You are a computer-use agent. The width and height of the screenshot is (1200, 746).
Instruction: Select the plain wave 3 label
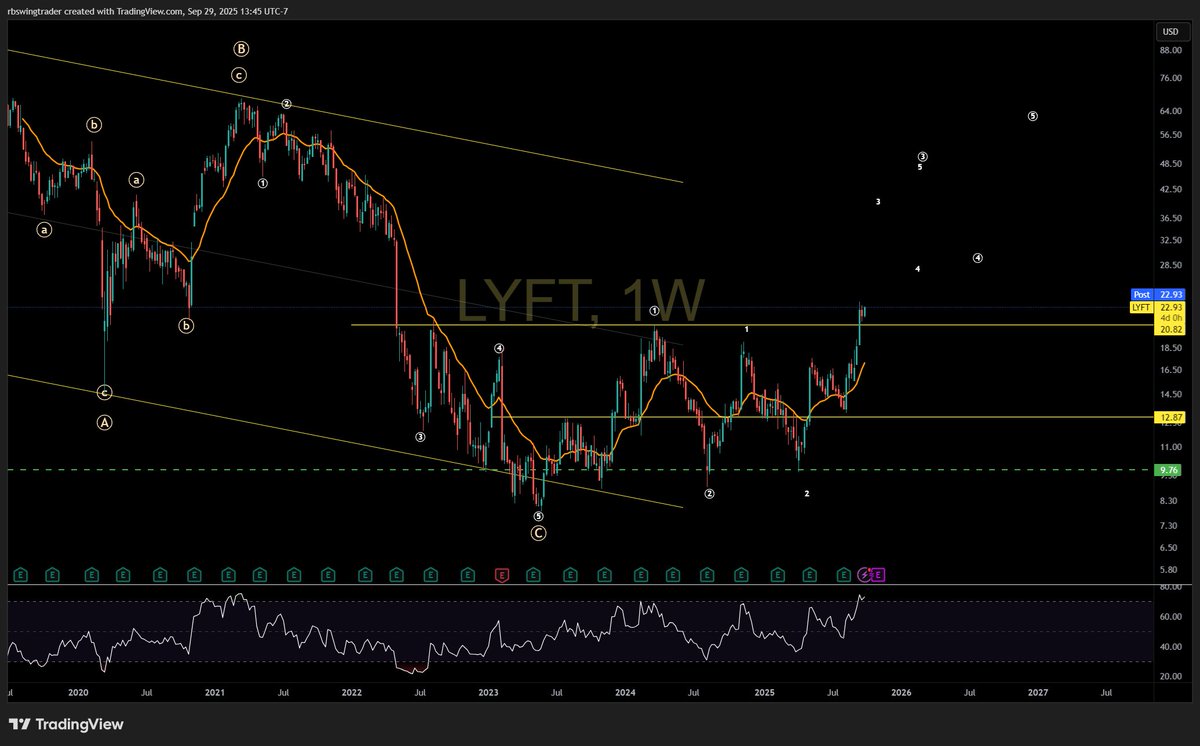tap(878, 202)
